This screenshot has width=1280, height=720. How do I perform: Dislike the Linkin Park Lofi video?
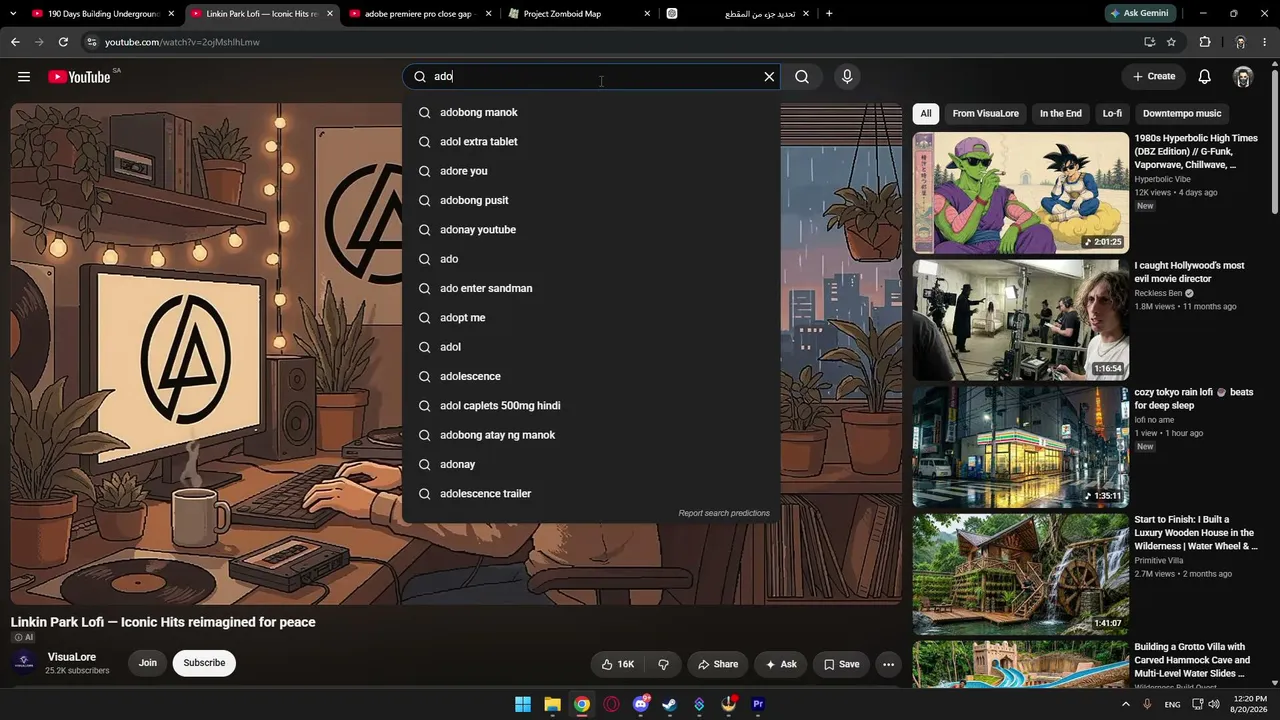coord(663,664)
